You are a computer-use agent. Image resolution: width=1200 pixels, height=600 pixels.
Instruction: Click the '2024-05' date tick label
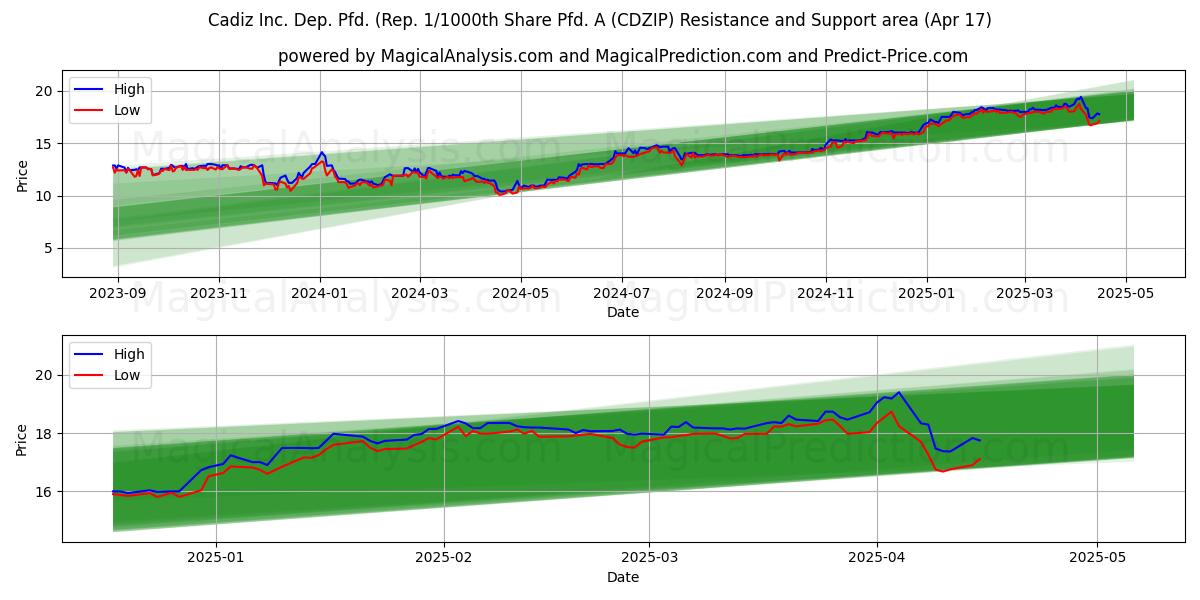pos(520,293)
